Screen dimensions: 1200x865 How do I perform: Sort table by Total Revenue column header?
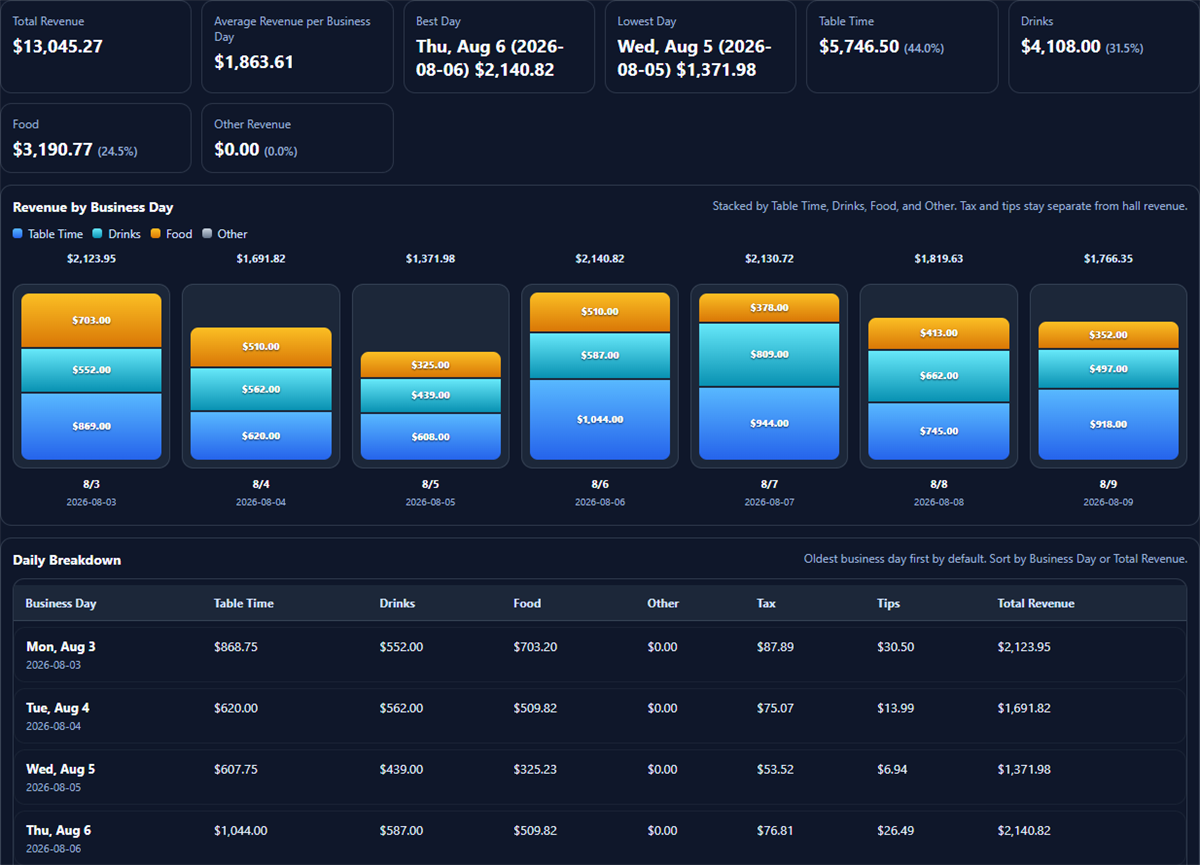[1036, 603]
